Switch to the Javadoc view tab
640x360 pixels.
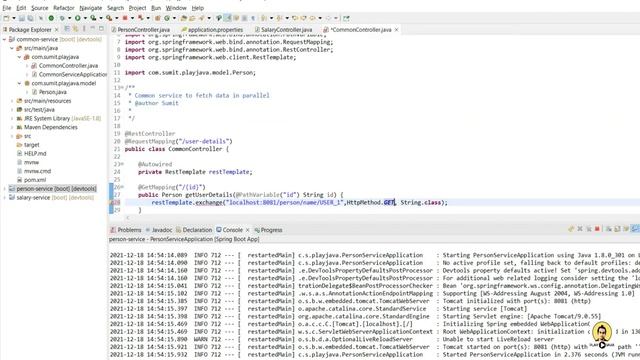[159, 230]
